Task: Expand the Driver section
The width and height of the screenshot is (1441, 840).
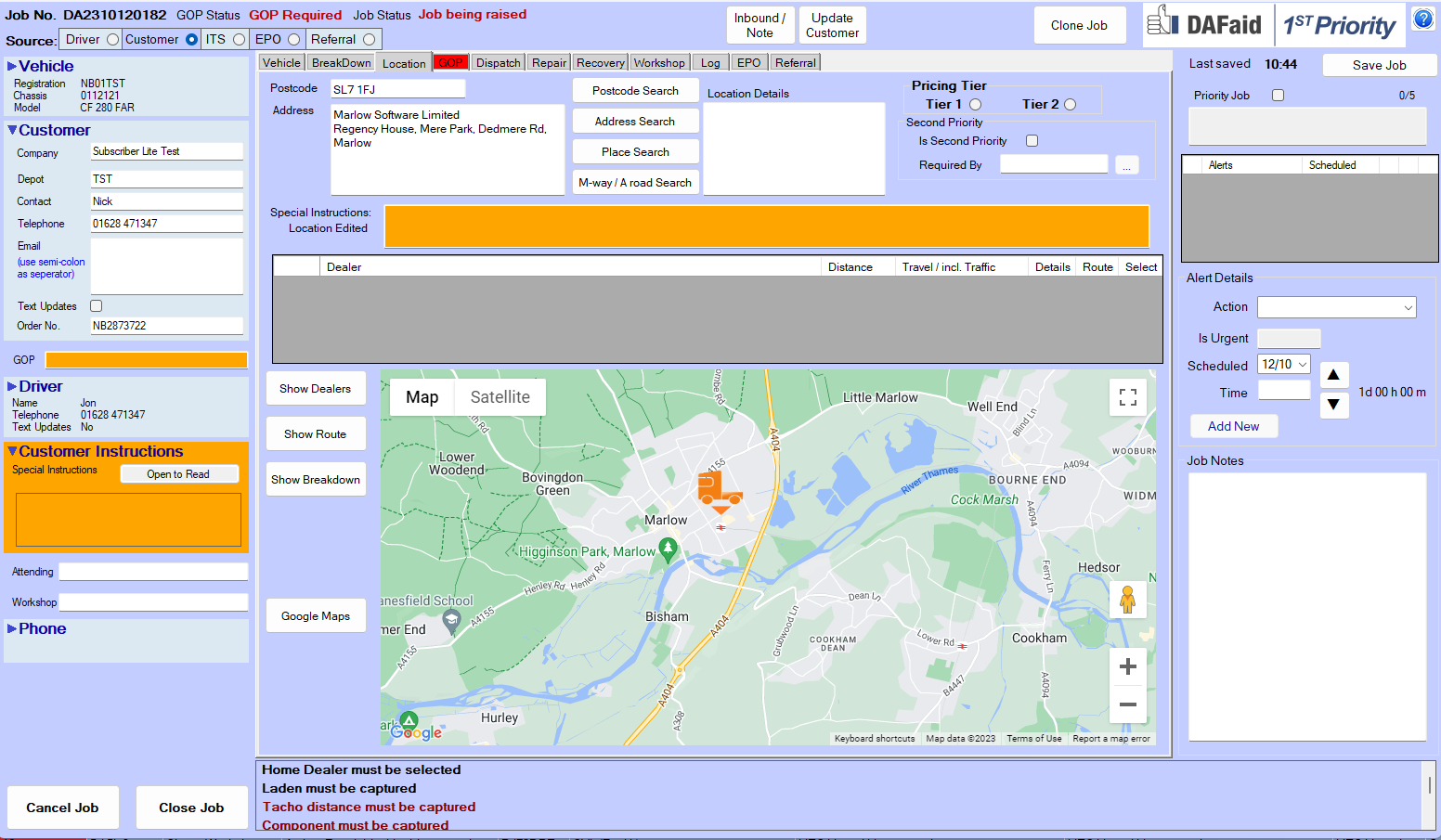Action: click(x=12, y=387)
